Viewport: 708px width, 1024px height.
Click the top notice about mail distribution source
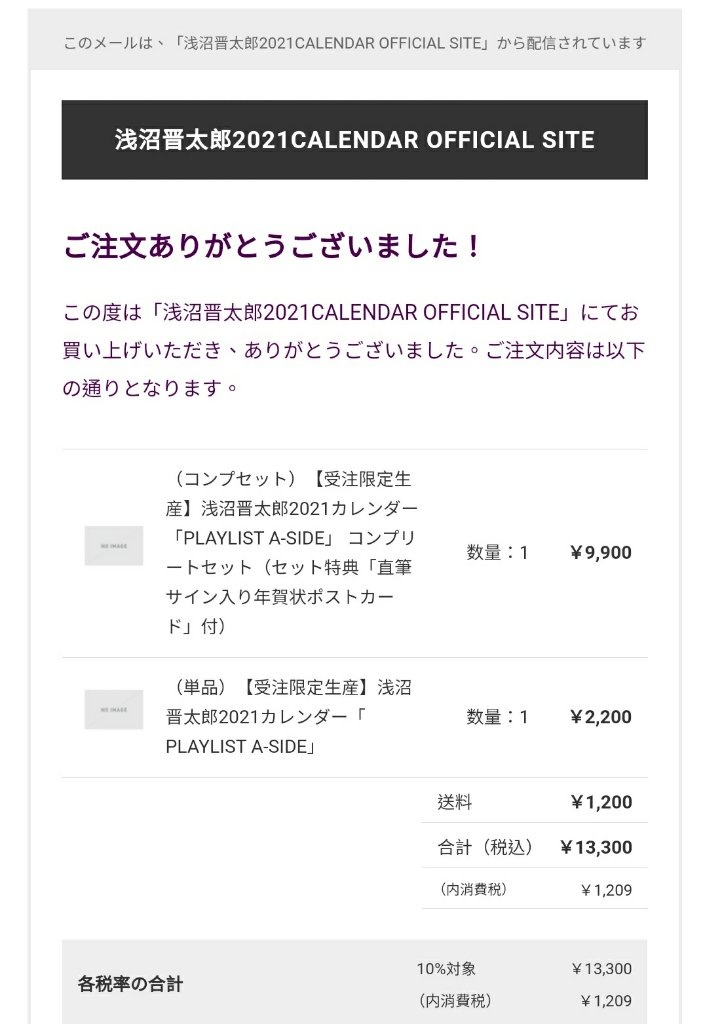(x=355, y=43)
